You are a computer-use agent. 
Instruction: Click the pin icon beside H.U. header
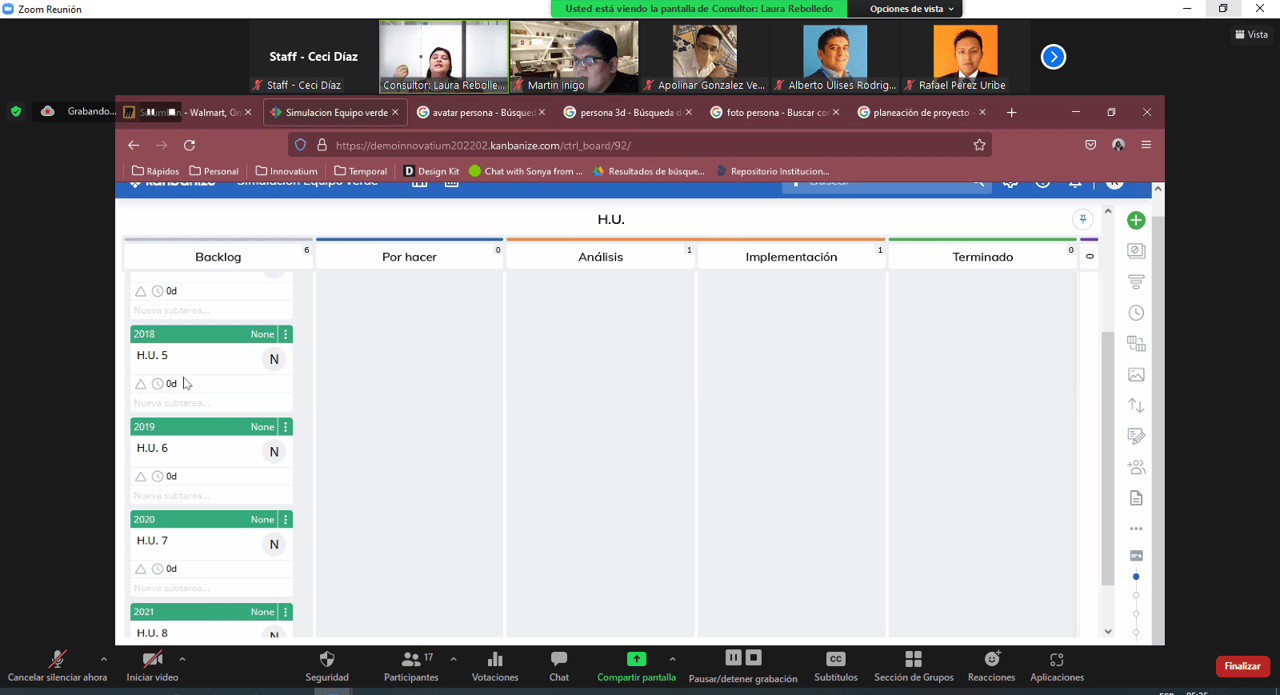click(1082, 220)
